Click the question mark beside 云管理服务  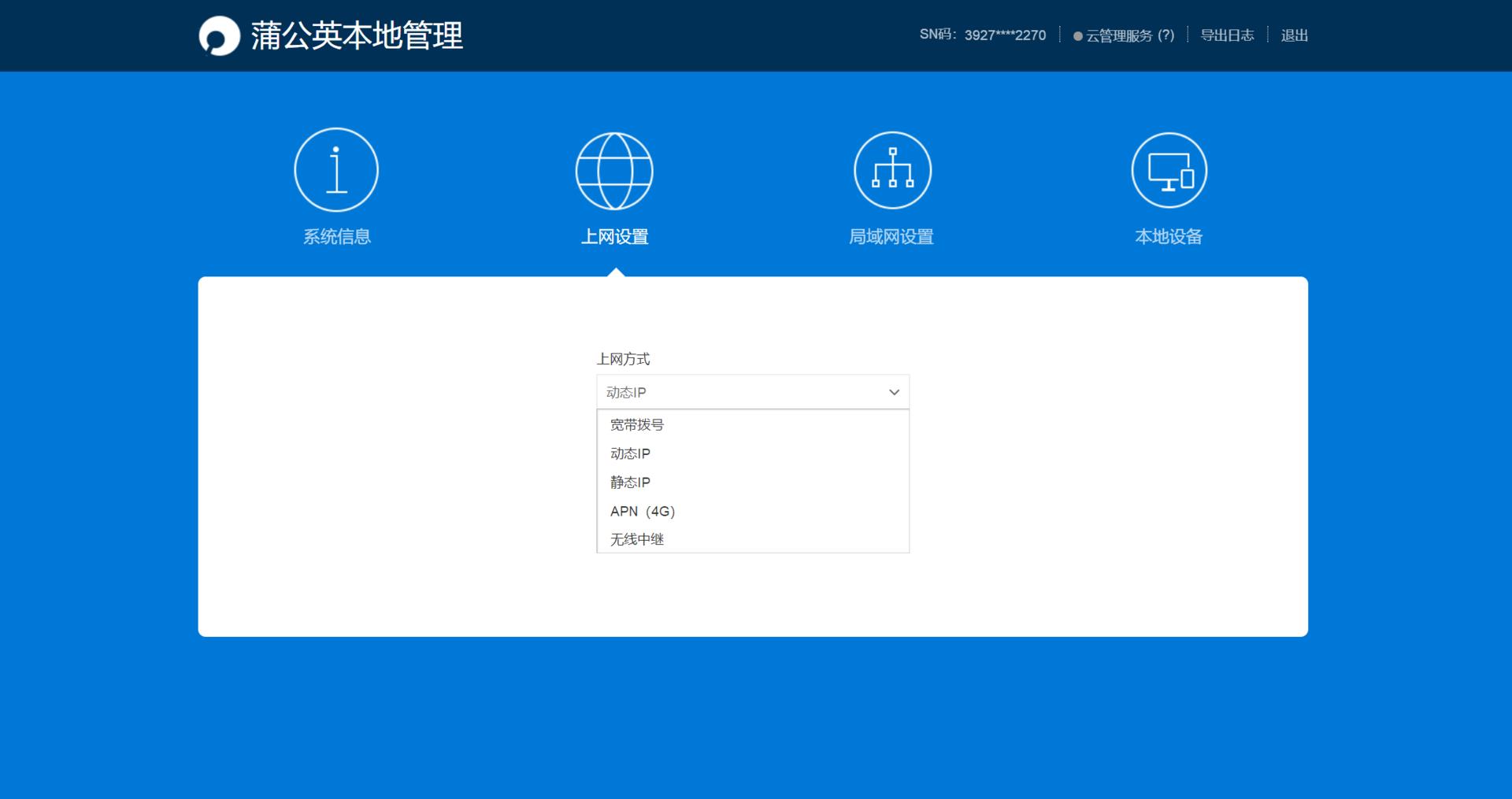pos(1168,35)
